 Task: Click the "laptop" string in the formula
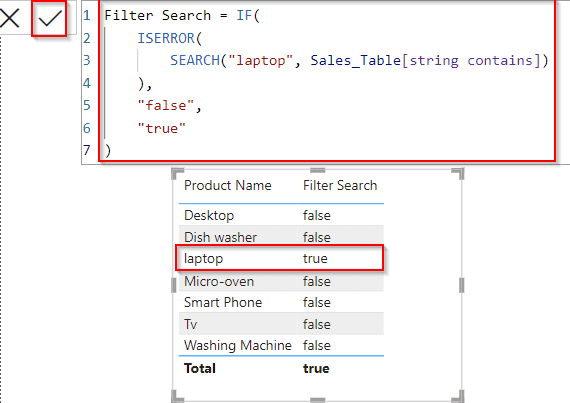pyautogui.click(x=260, y=60)
